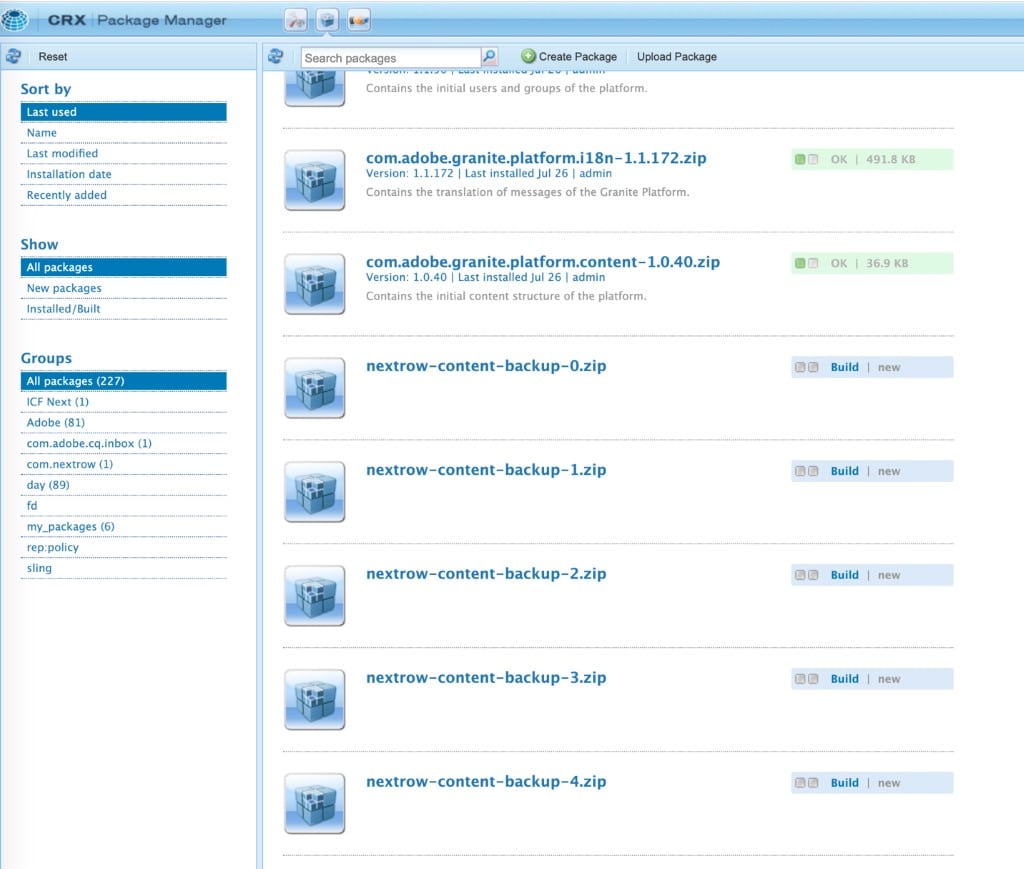Click green status squares for i18n package
The height and width of the screenshot is (869, 1024).
(x=806, y=159)
